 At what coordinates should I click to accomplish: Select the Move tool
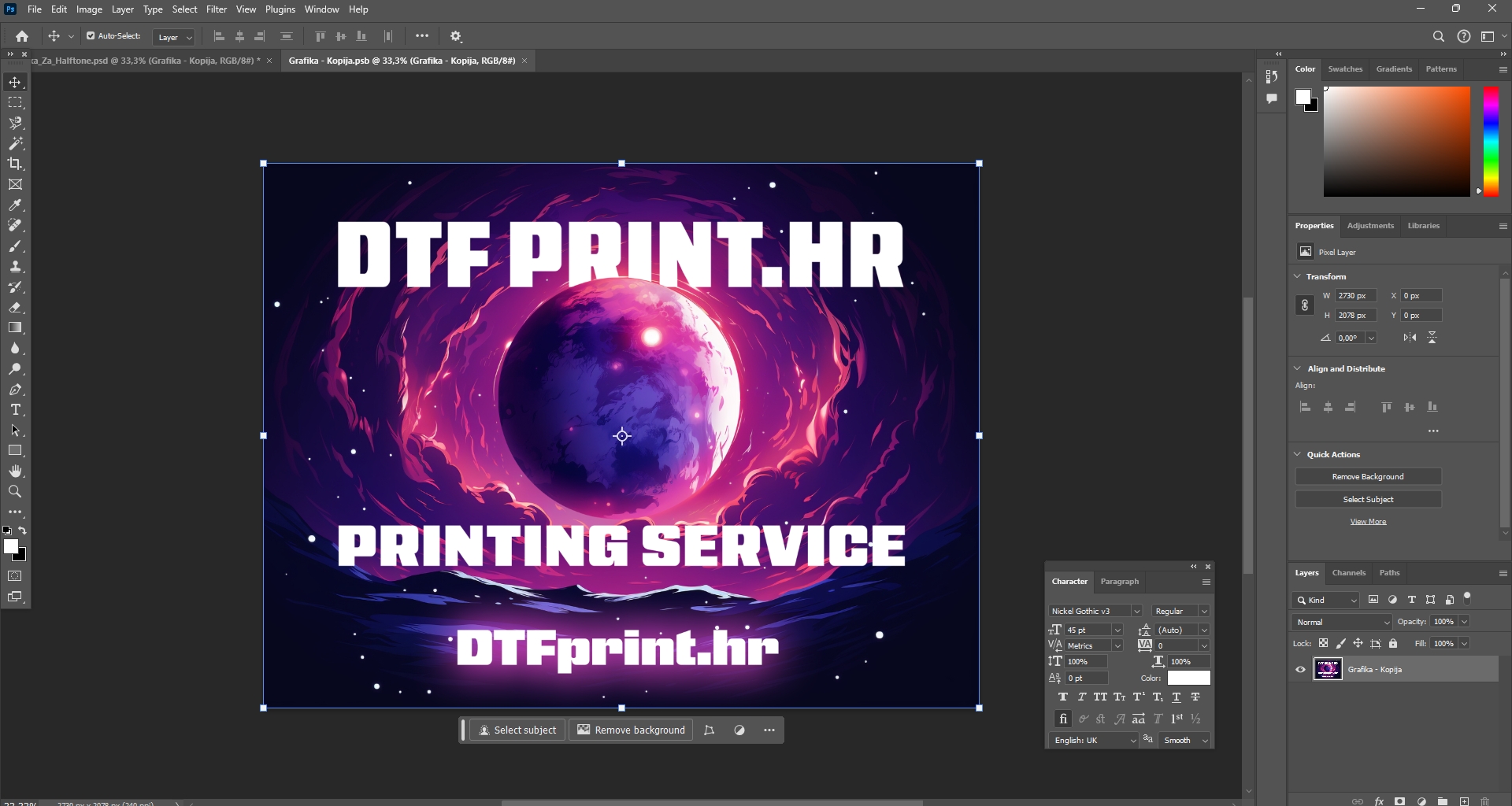tap(15, 82)
